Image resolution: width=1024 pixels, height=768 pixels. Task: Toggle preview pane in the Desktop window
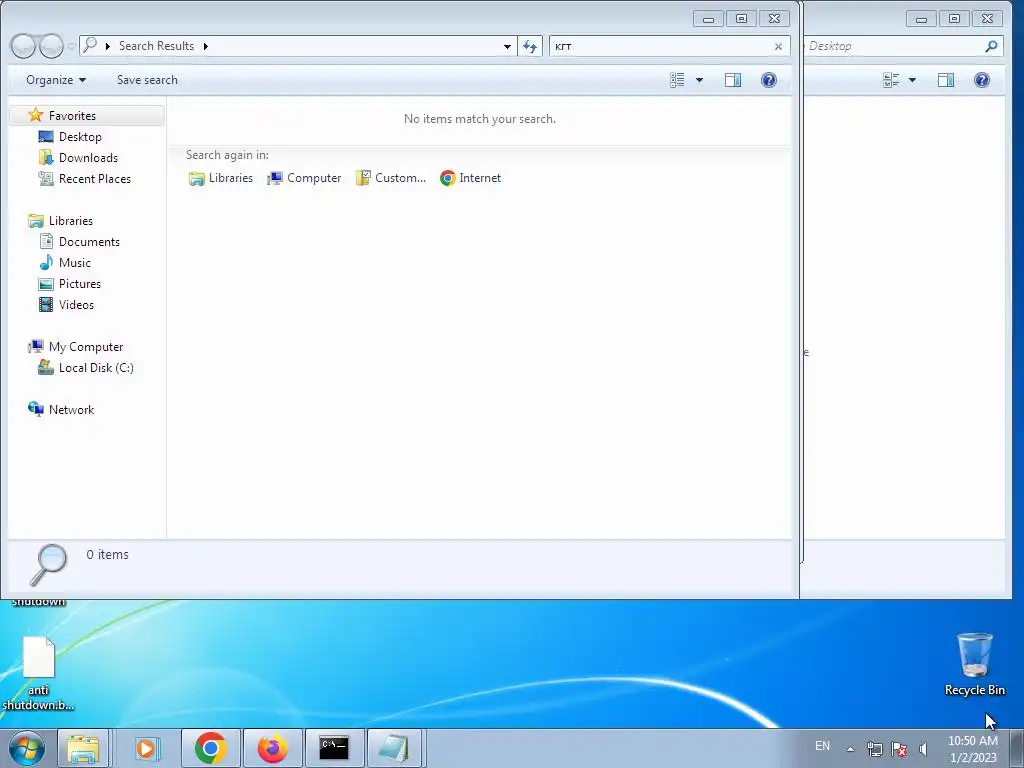pos(946,80)
